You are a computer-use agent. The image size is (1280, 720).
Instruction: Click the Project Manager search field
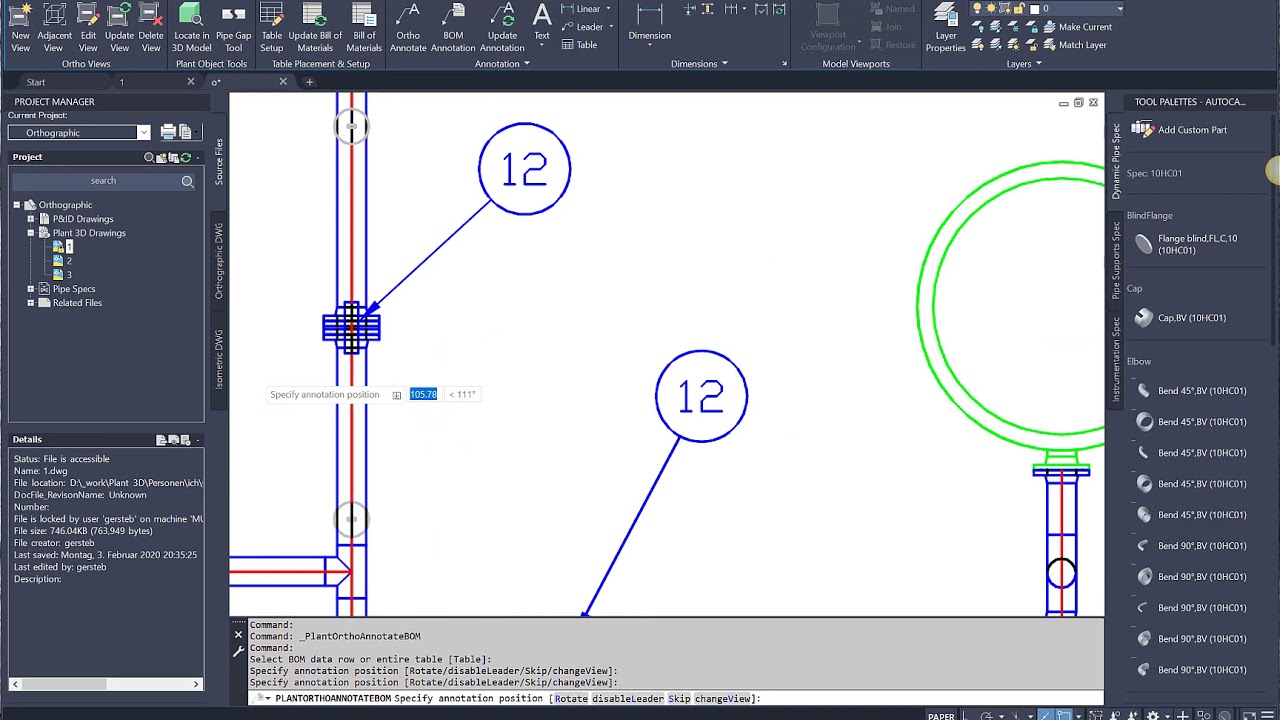click(x=103, y=181)
